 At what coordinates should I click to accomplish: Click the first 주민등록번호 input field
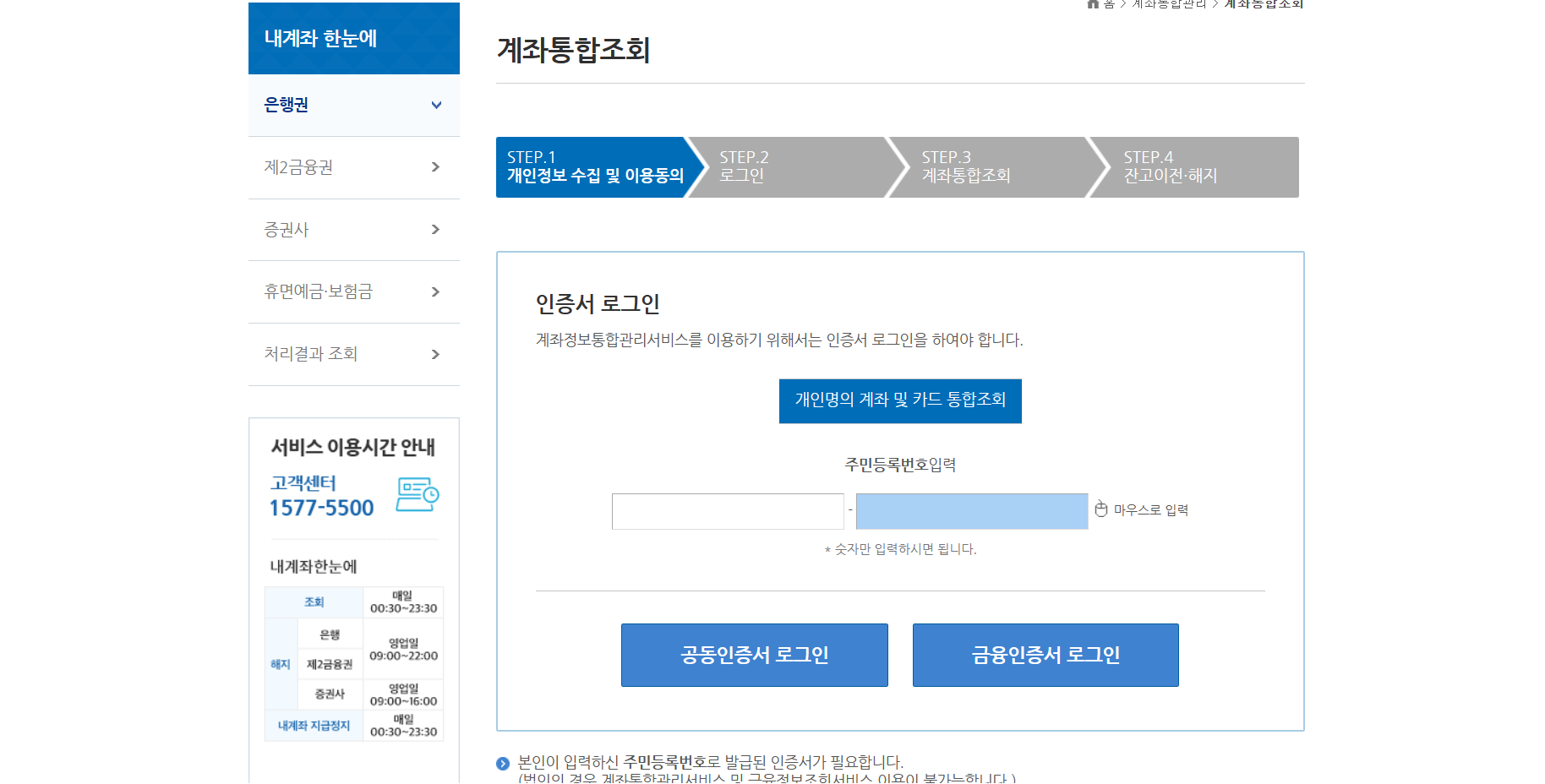point(727,510)
